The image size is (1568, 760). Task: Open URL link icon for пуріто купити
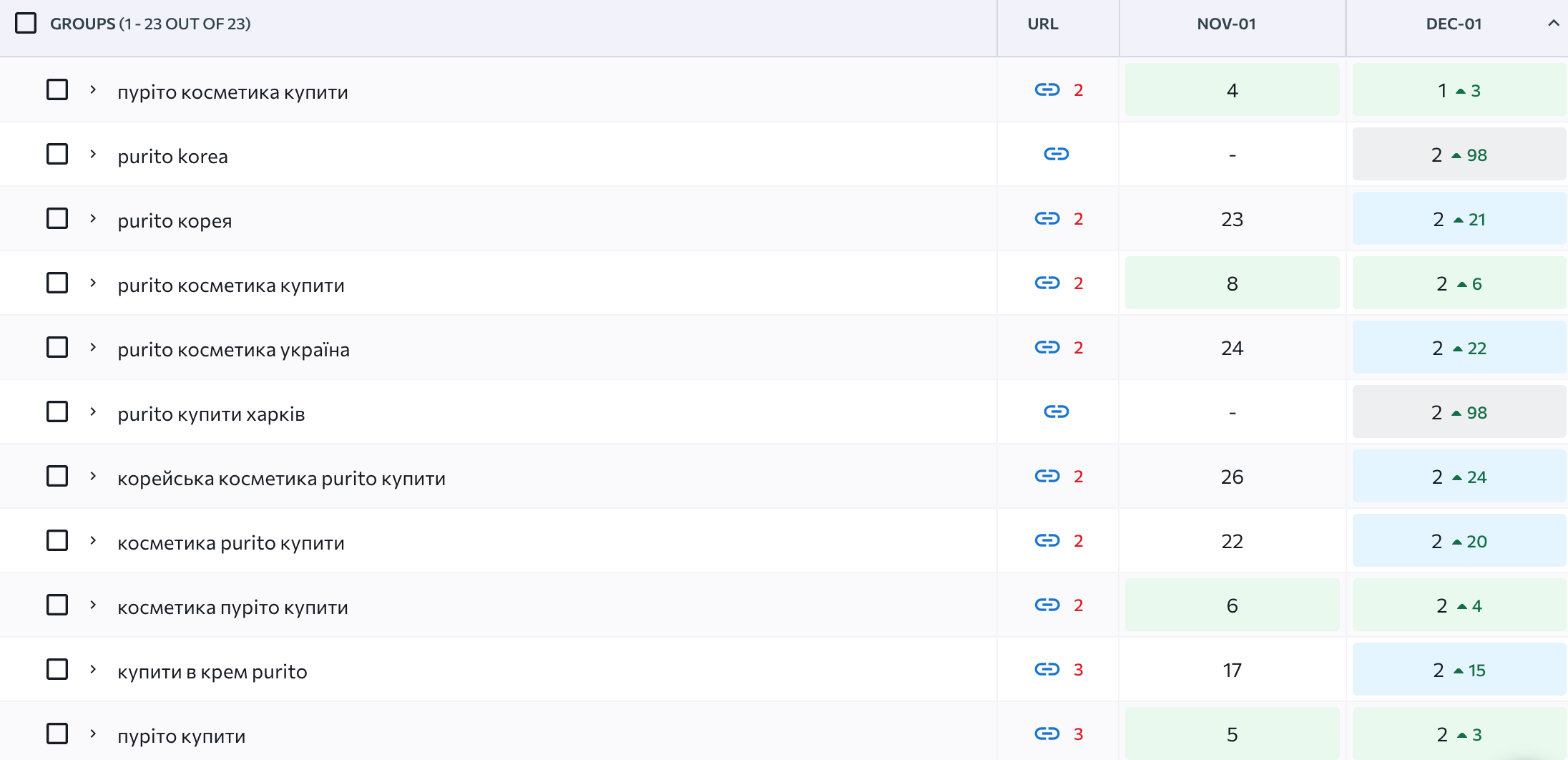click(1047, 734)
